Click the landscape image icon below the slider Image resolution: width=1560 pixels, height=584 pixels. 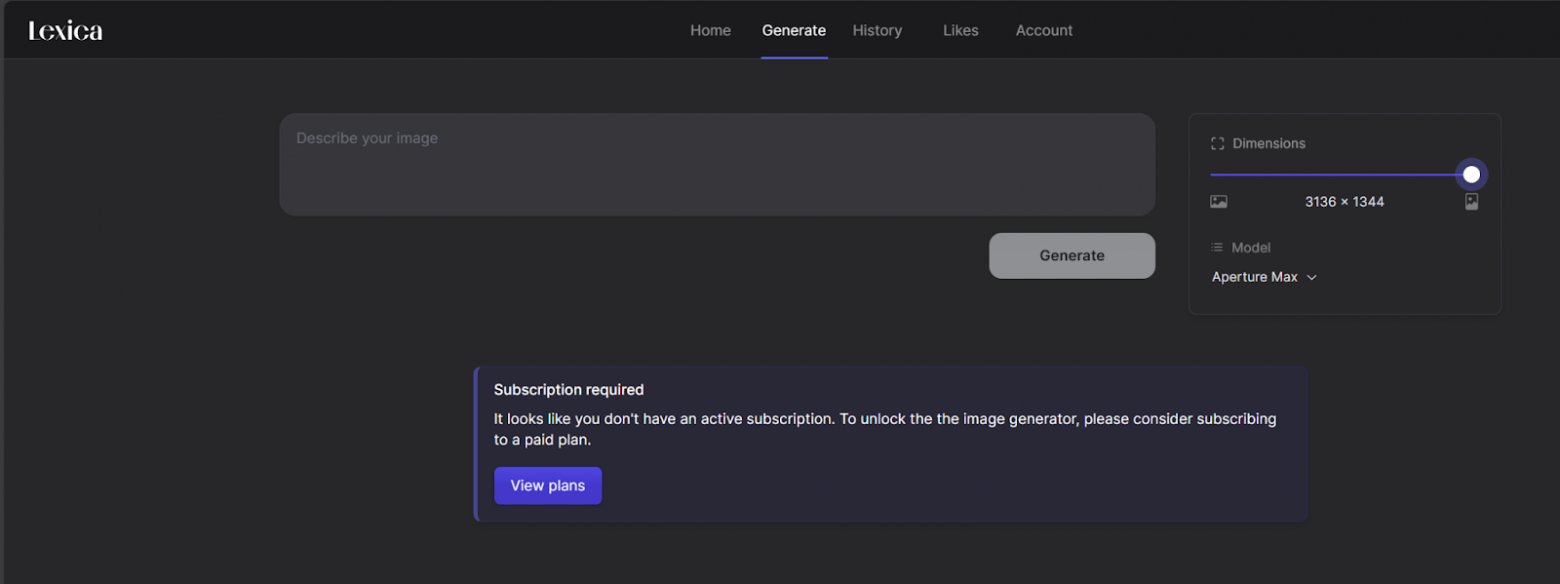point(1218,202)
